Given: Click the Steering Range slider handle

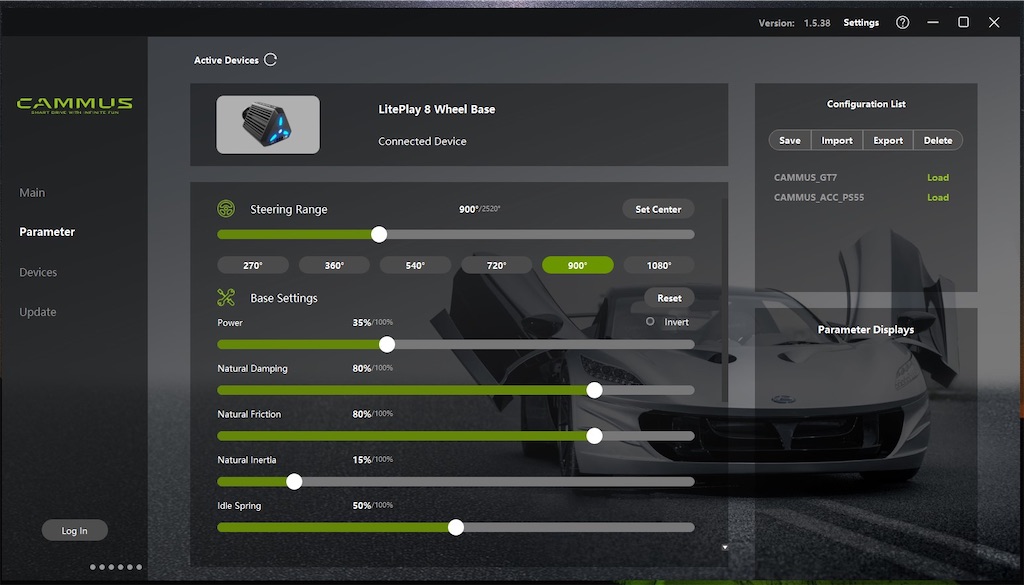Looking at the screenshot, I should pyautogui.click(x=379, y=234).
